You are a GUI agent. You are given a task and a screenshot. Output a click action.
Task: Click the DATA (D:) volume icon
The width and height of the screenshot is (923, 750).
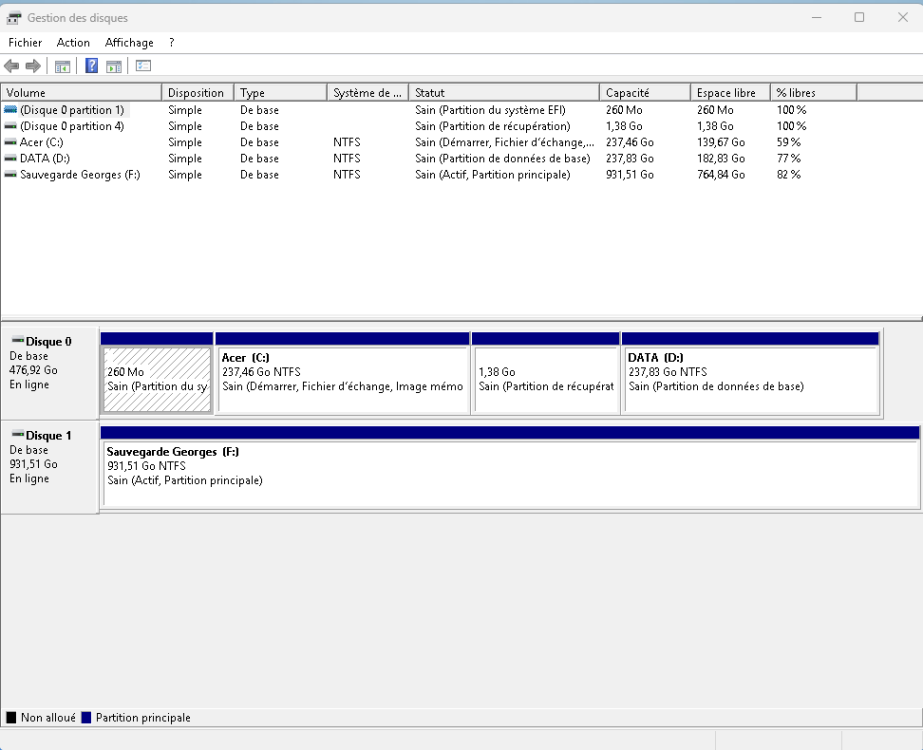(x=8, y=159)
